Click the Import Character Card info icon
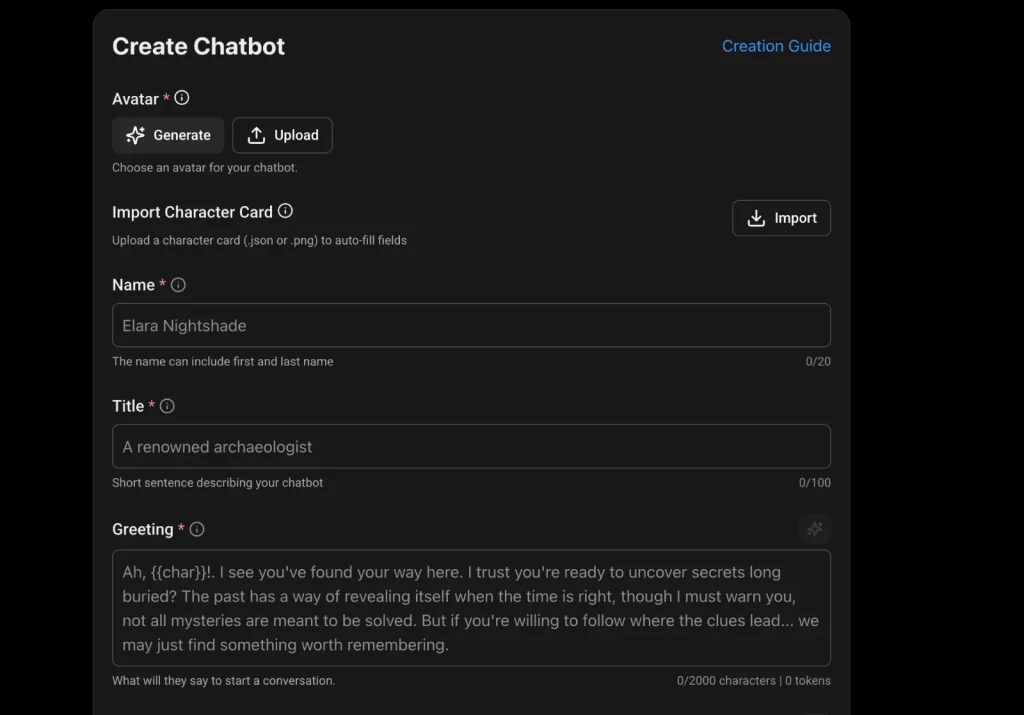 [285, 211]
